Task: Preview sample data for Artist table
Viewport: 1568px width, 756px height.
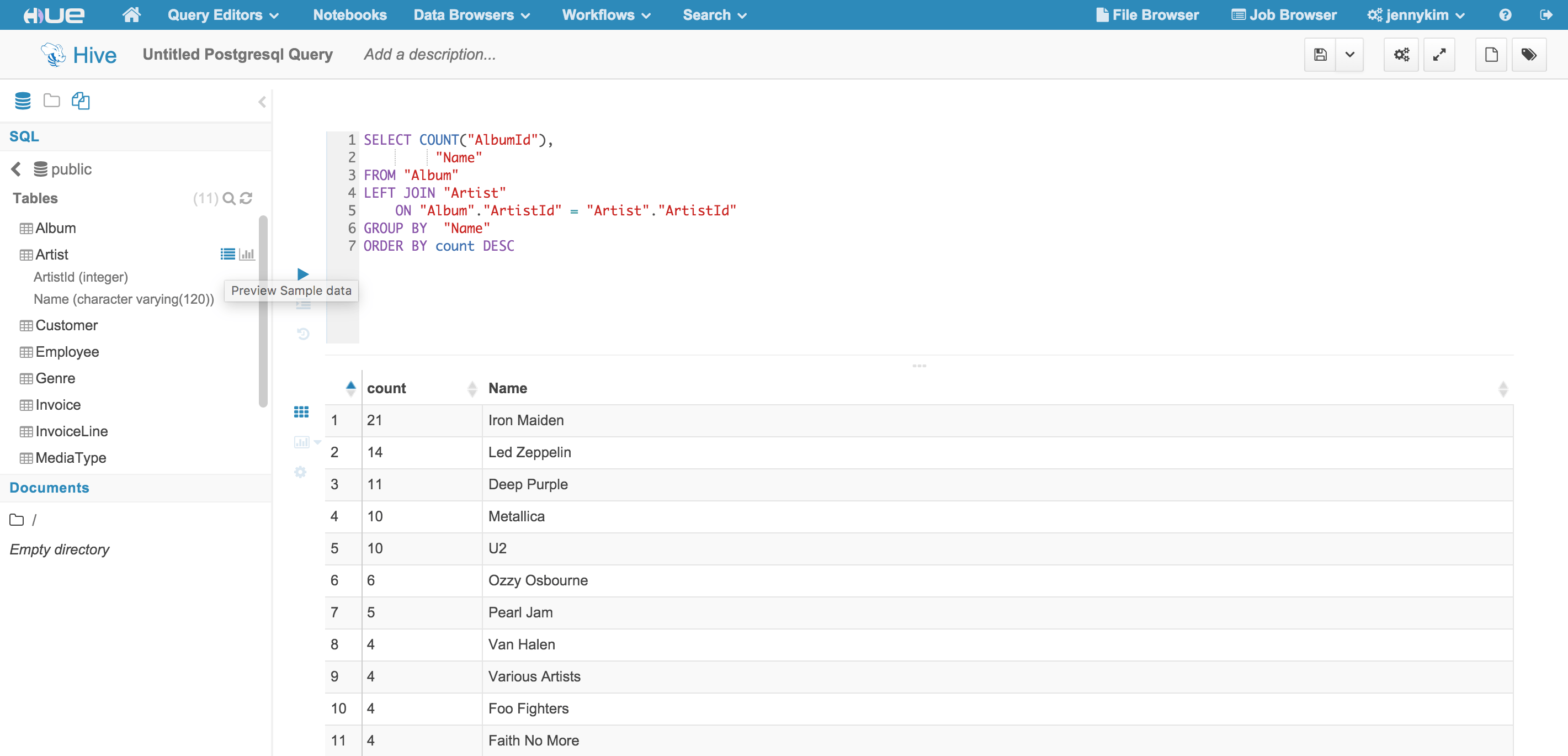Action: coord(227,254)
